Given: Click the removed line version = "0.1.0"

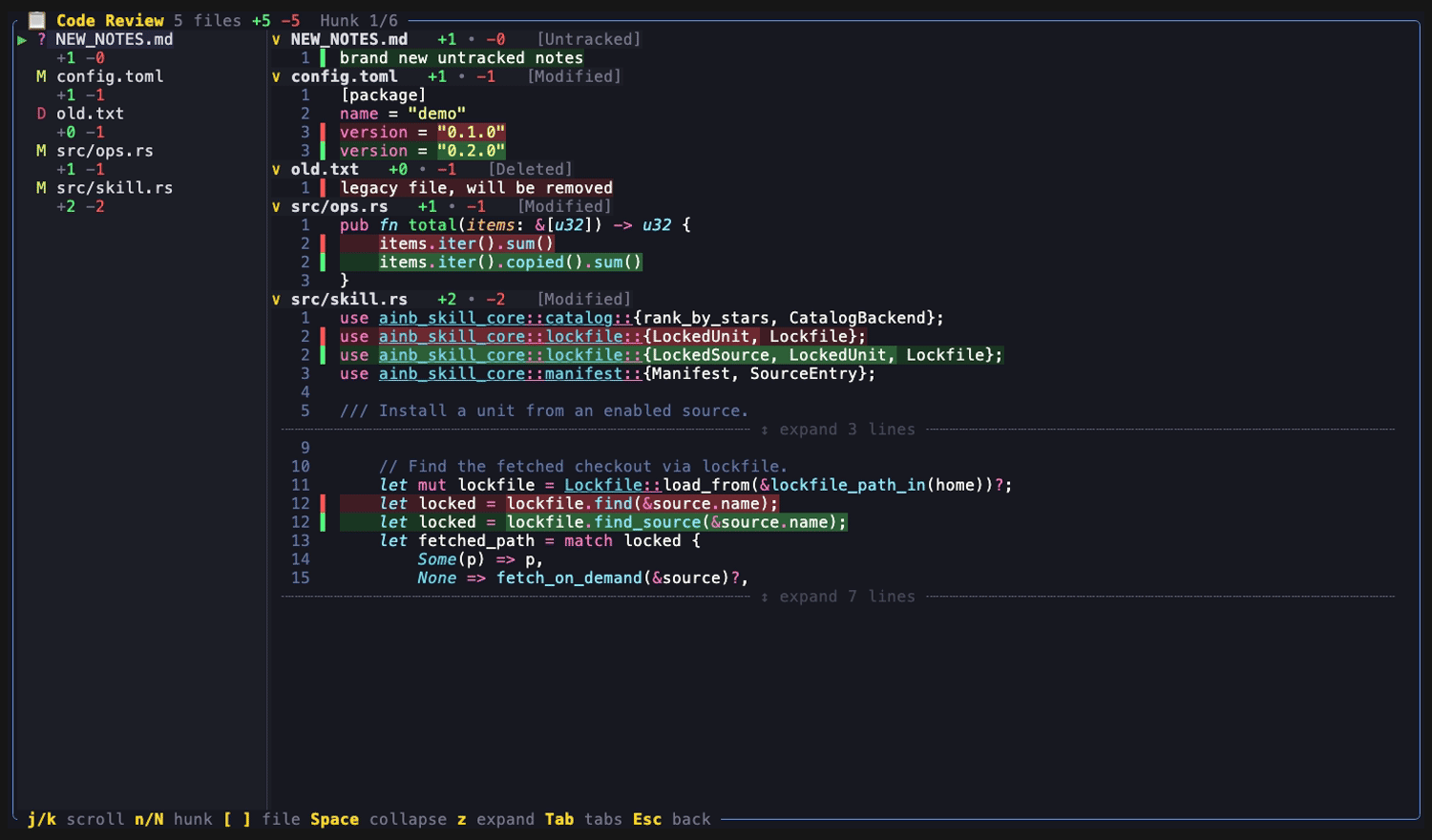Looking at the screenshot, I should (x=423, y=132).
